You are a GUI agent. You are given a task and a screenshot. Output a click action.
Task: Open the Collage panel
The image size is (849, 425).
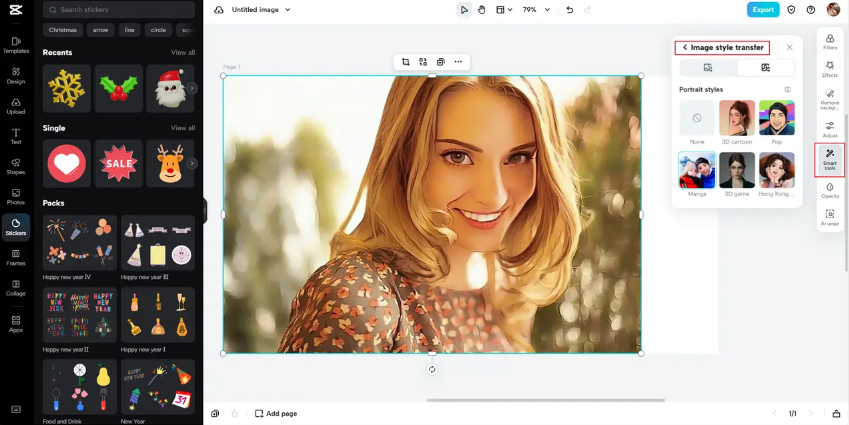click(16, 287)
